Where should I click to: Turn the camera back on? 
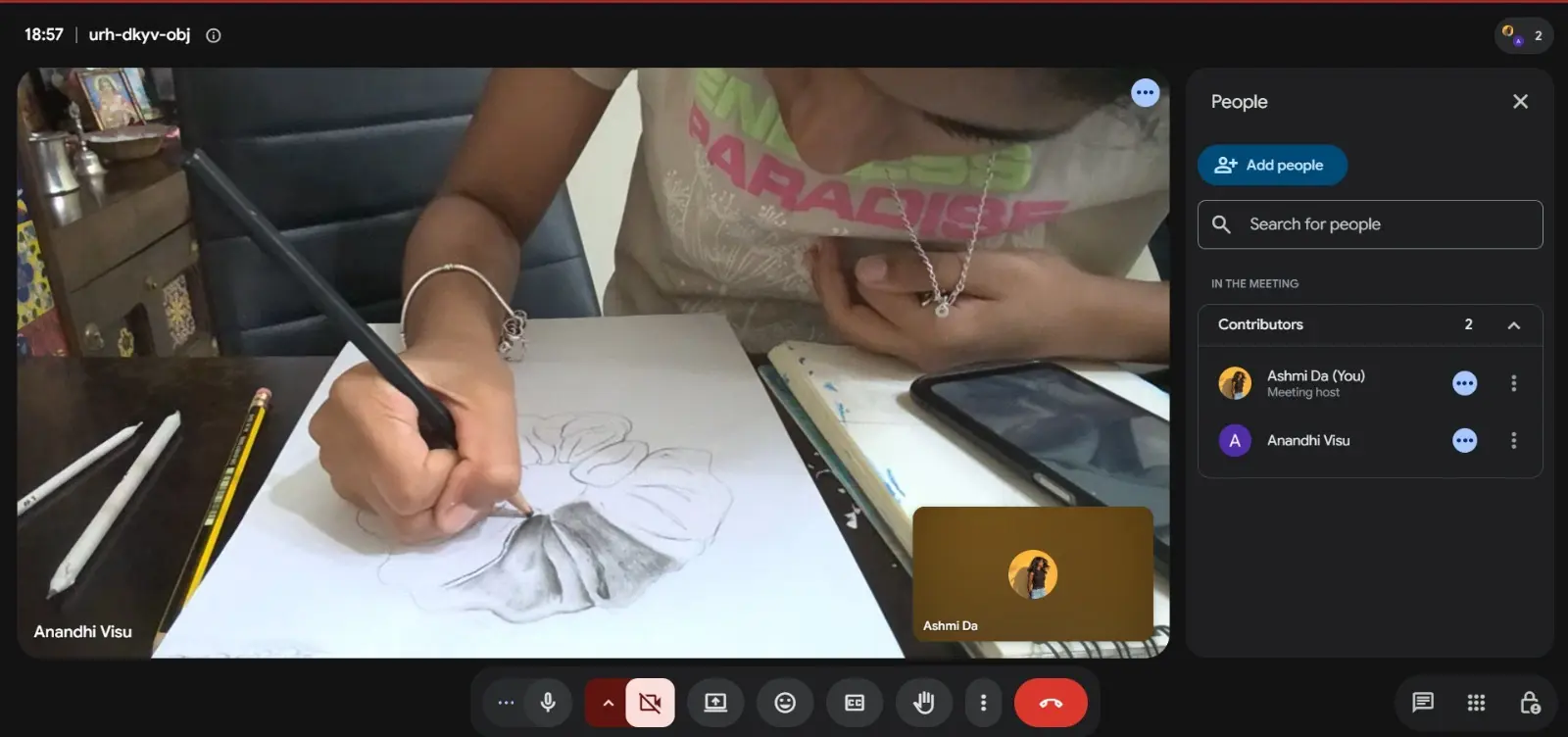tap(650, 703)
